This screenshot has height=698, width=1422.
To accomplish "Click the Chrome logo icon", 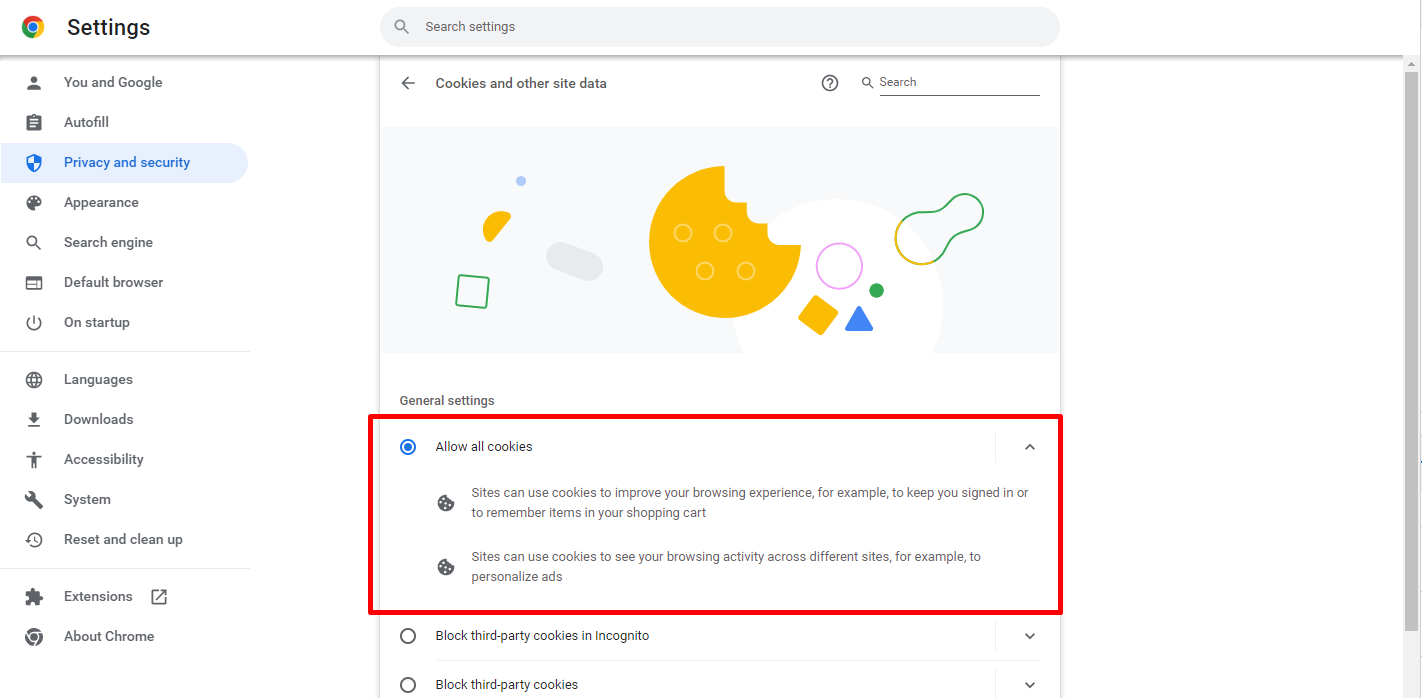I will pyautogui.click(x=33, y=27).
